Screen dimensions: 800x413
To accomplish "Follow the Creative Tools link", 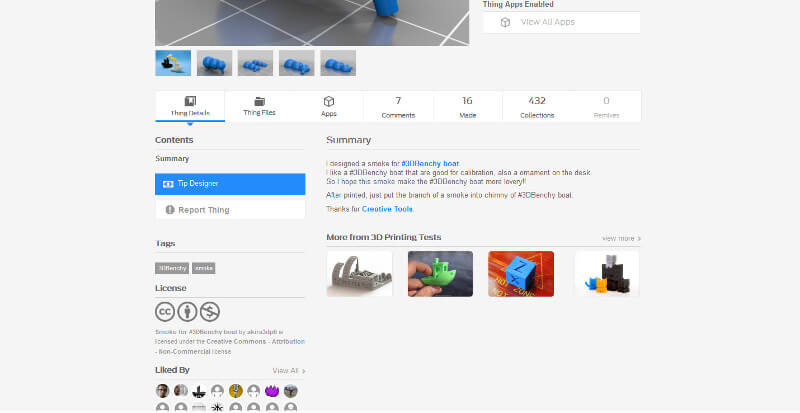I will 389,208.
